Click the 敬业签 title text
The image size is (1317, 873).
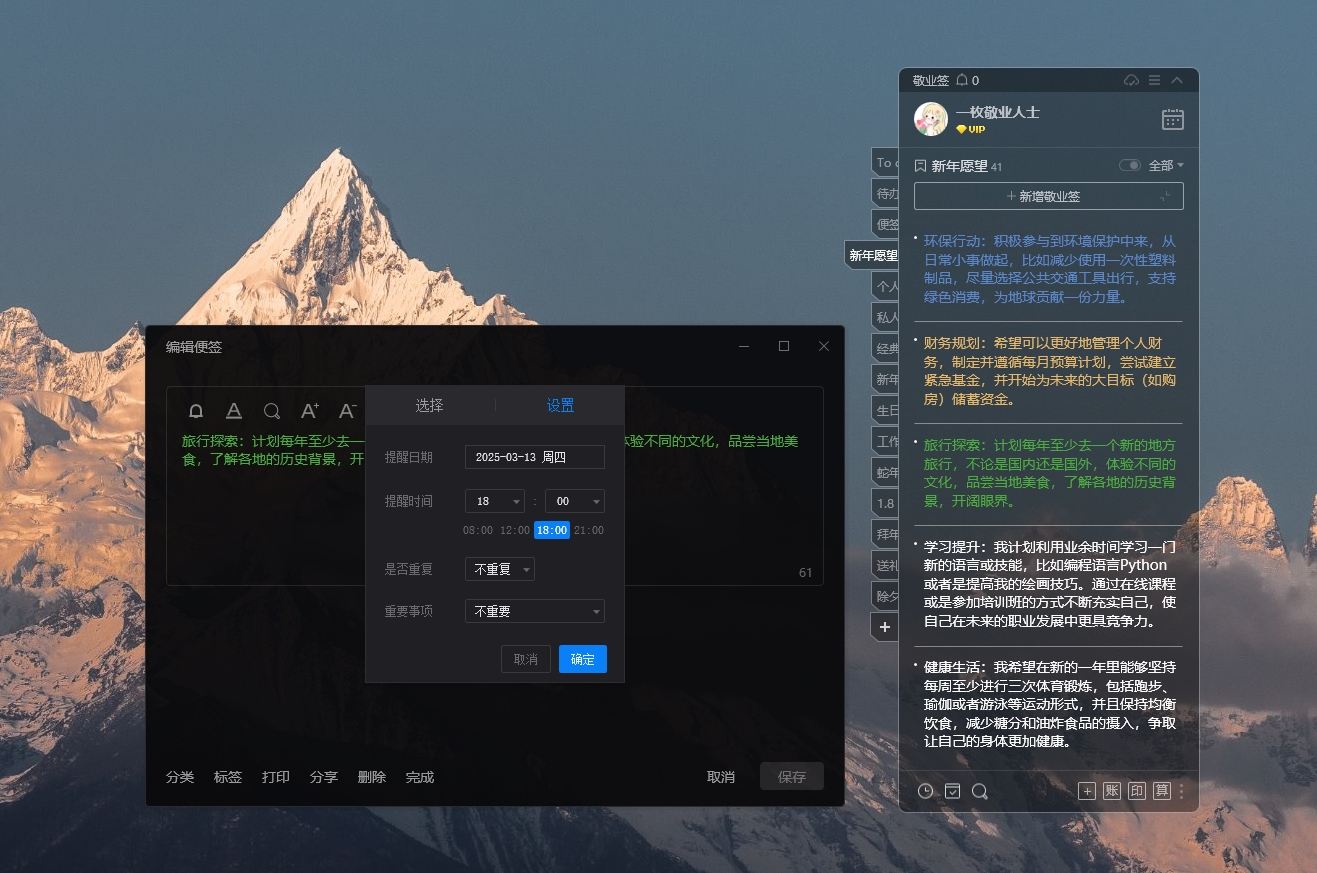930,80
